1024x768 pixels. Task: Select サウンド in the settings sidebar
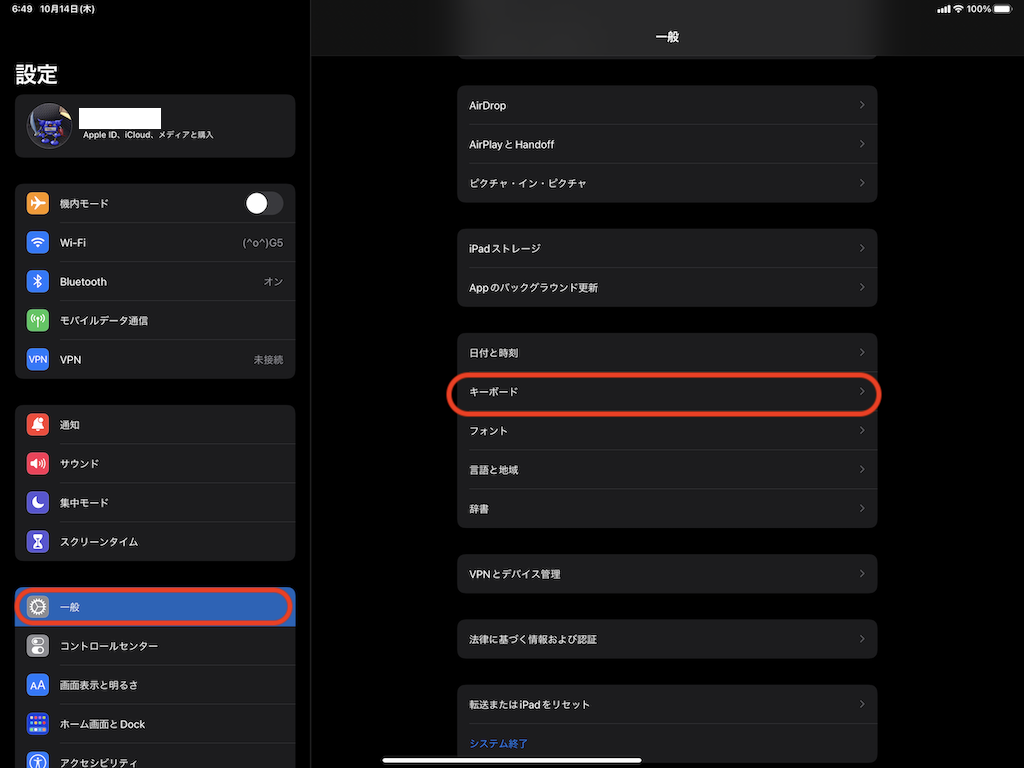pyautogui.click(x=80, y=464)
